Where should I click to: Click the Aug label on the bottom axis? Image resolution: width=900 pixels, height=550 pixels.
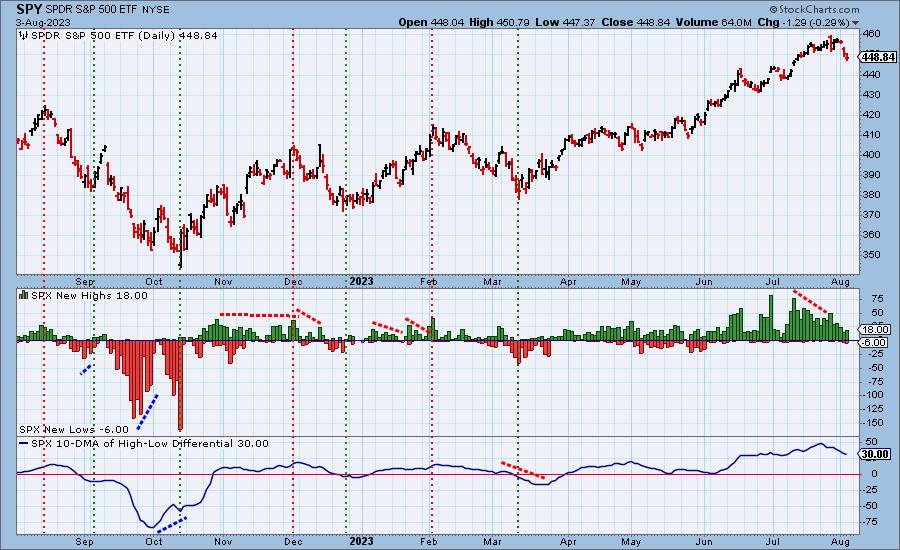pyautogui.click(x=840, y=541)
